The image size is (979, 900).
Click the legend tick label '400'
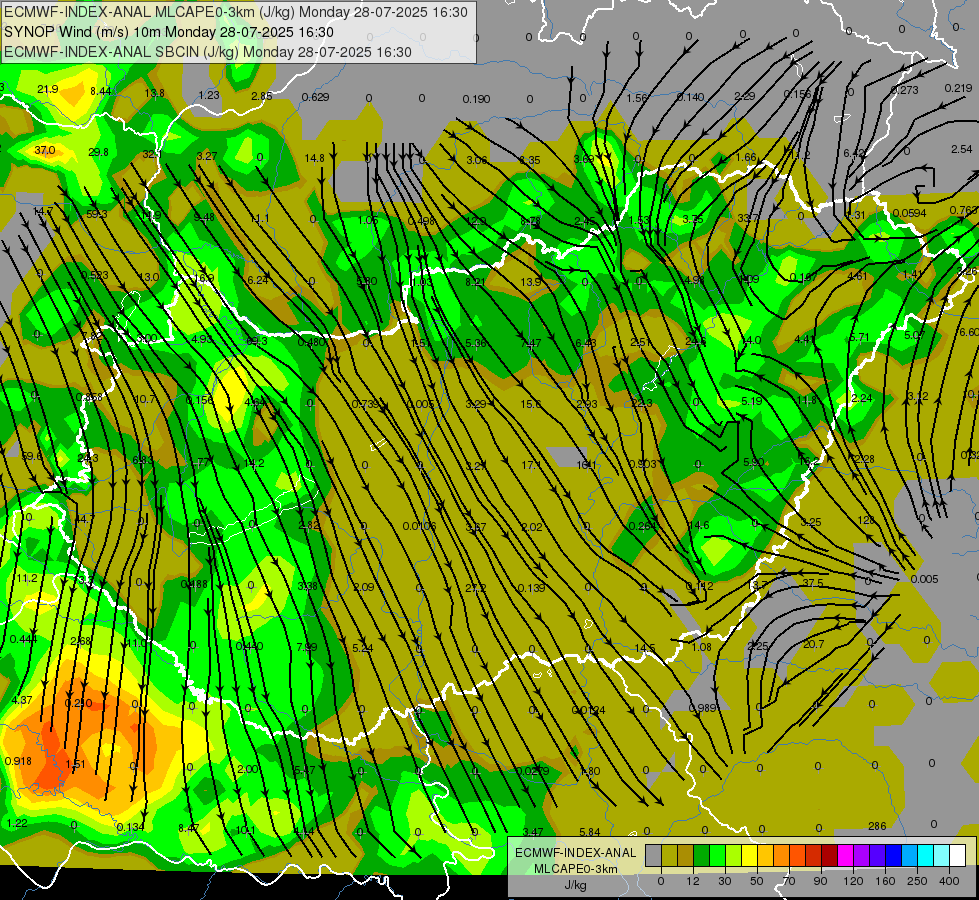[949, 881]
